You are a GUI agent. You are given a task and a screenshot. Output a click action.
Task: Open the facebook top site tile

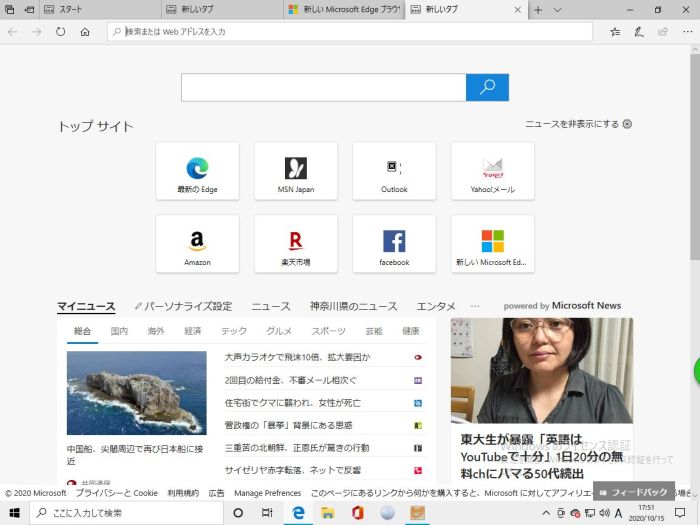coord(394,243)
